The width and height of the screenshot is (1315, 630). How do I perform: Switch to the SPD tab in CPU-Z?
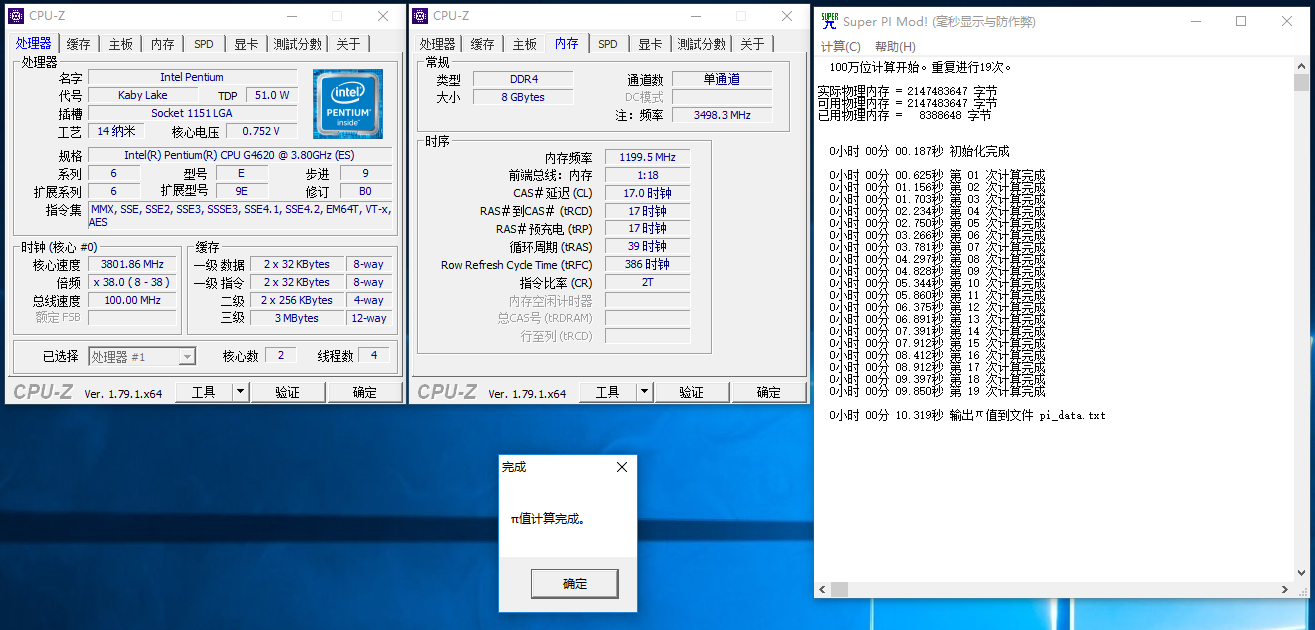tap(203, 43)
